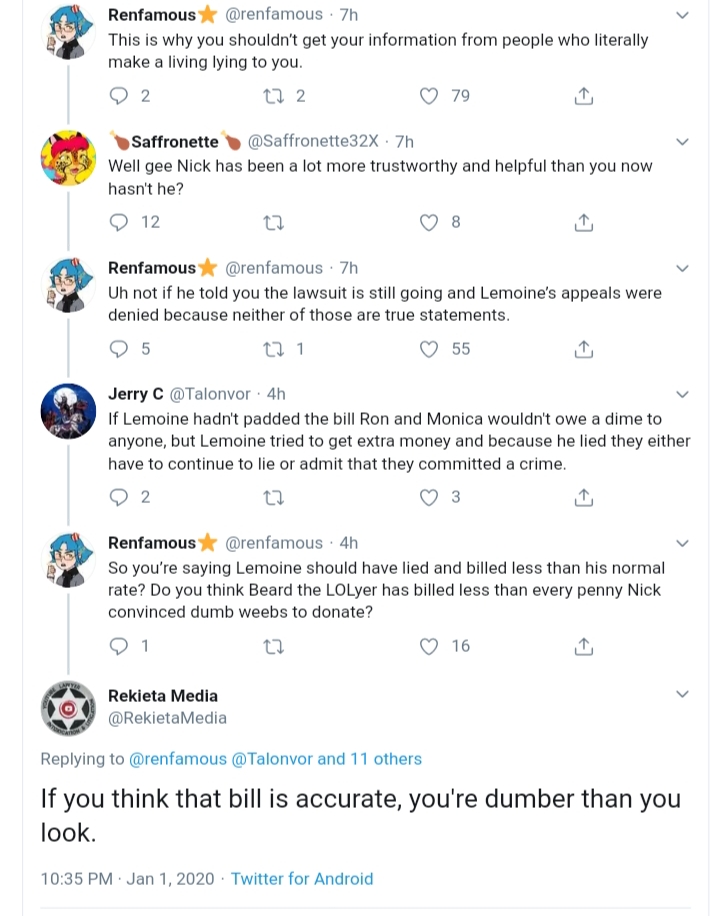This screenshot has height=916, width=720.
Task: Open the @renfamous link in Replying to
Action: tap(177, 759)
